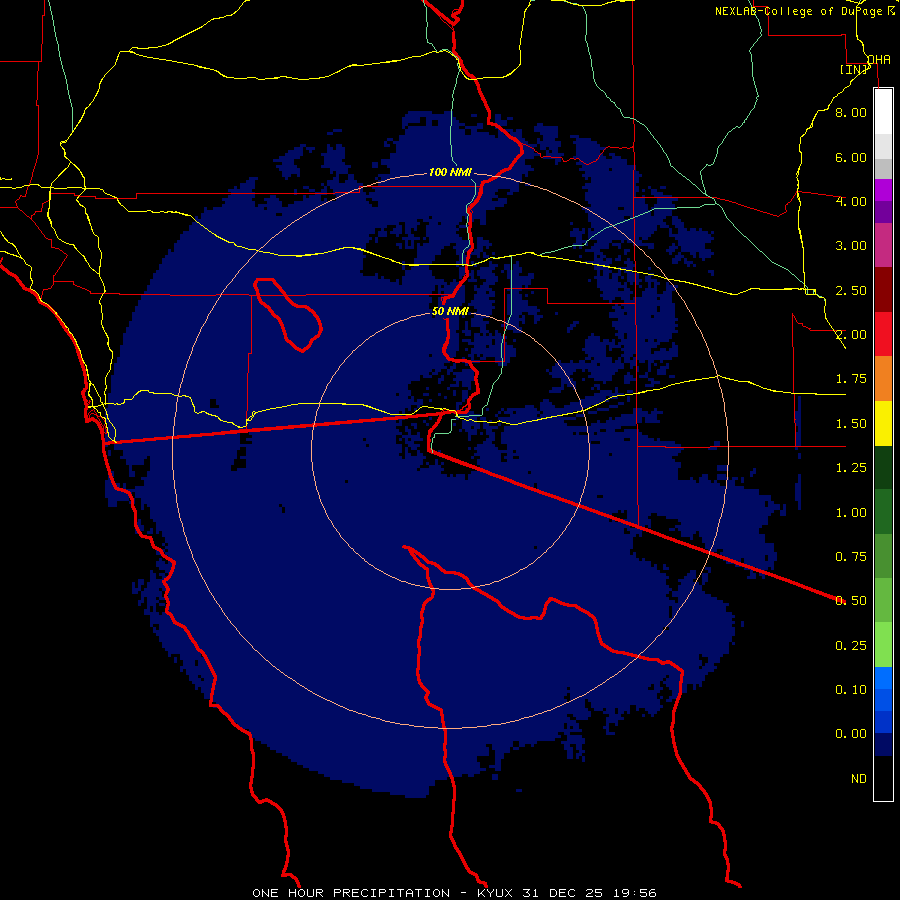This screenshot has width=900, height=900.
Task: Click the '100 NMI' range ring label
Action: 450,172
